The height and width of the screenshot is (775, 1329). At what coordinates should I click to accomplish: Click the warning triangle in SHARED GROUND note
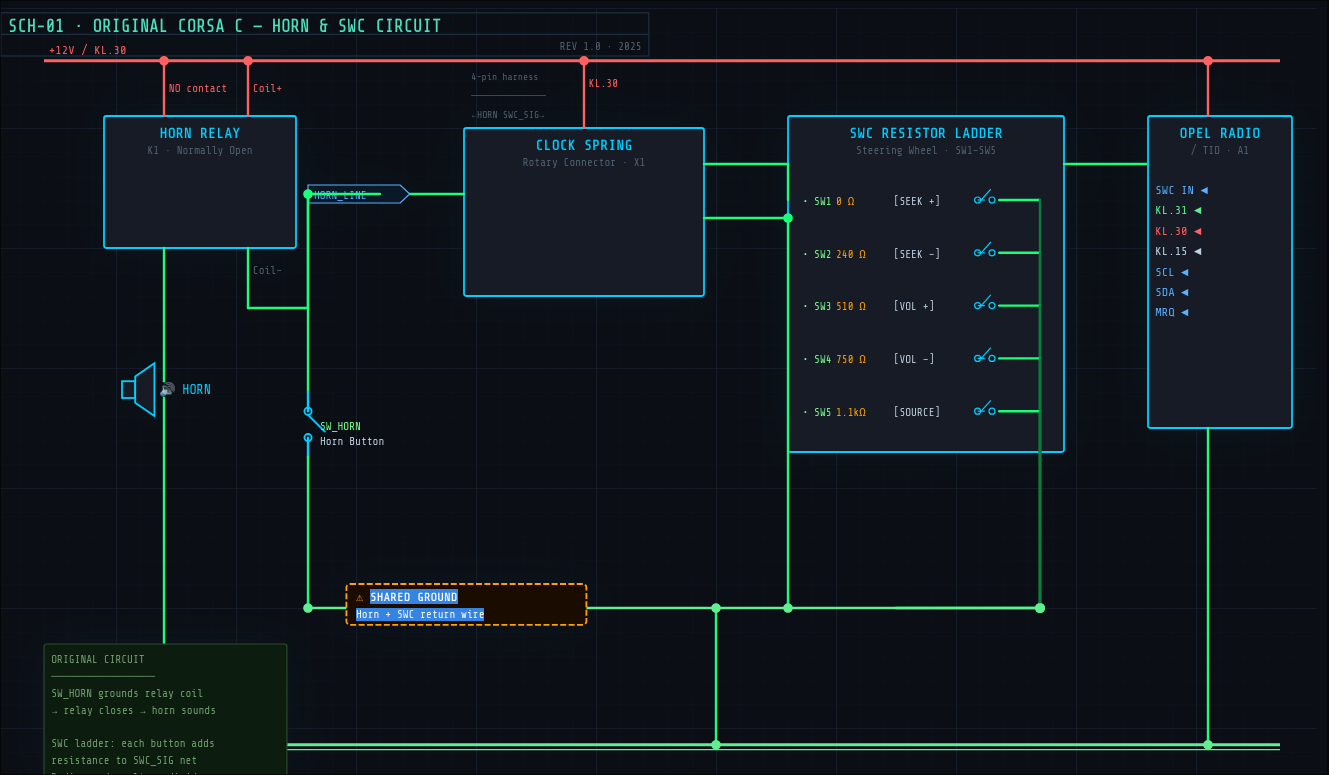tap(361, 596)
